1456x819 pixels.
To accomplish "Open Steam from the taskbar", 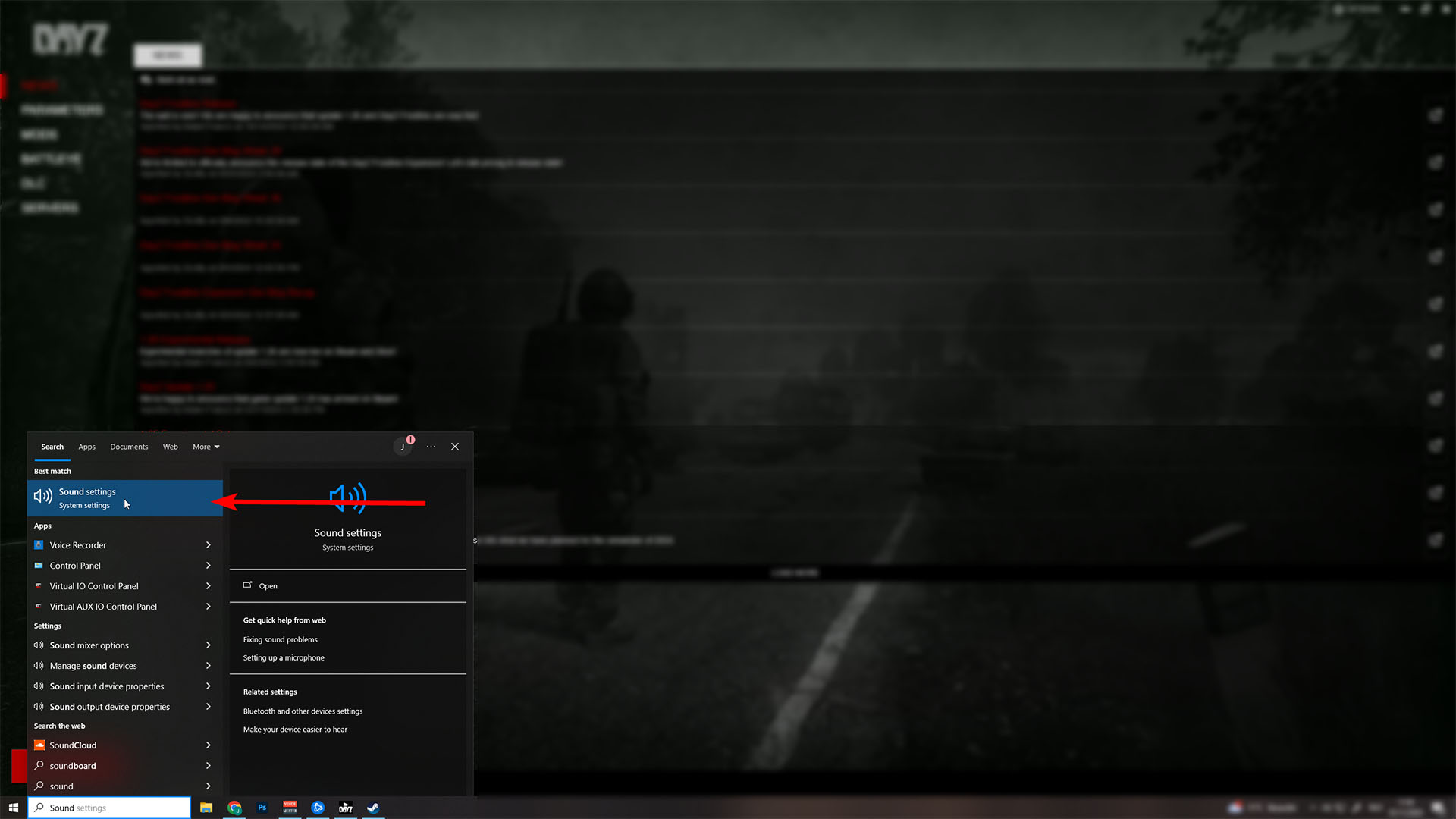I will (x=373, y=808).
